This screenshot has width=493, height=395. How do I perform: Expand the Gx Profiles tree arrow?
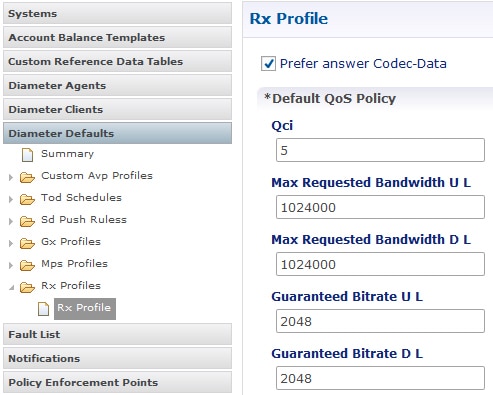pyautogui.click(x=11, y=243)
